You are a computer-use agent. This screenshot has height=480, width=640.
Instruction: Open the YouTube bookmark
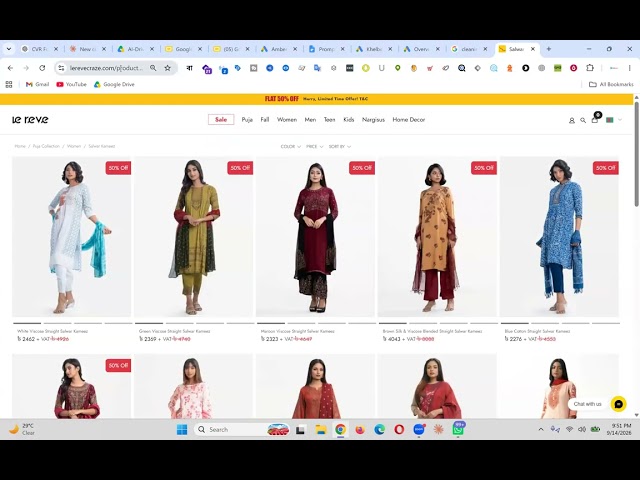coord(71,84)
